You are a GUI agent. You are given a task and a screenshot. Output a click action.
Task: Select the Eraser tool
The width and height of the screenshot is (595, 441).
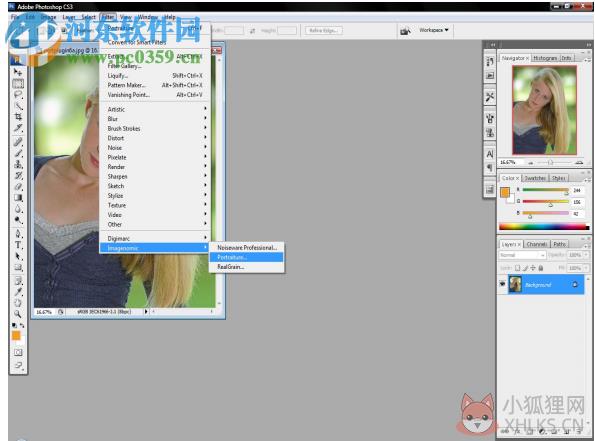pos(18,186)
